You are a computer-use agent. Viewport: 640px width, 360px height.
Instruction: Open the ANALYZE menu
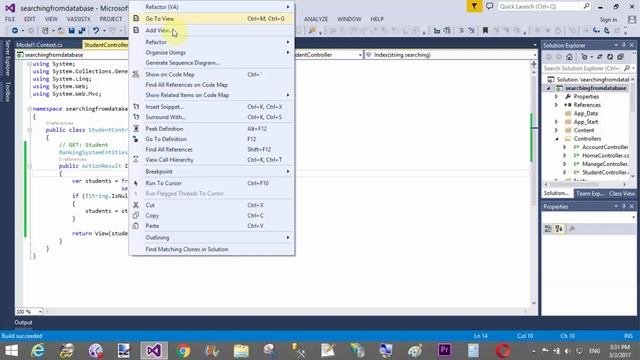(316, 19)
